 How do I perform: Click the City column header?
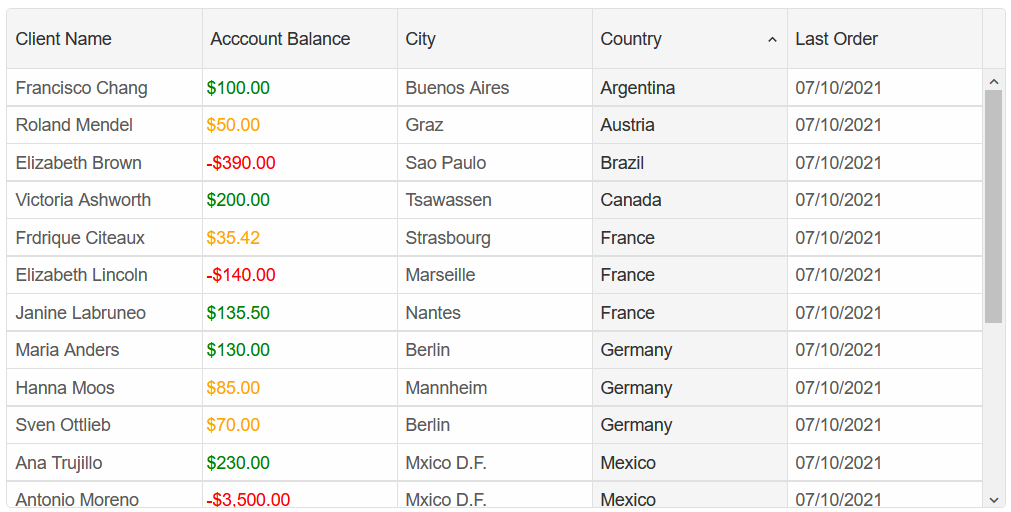point(495,39)
